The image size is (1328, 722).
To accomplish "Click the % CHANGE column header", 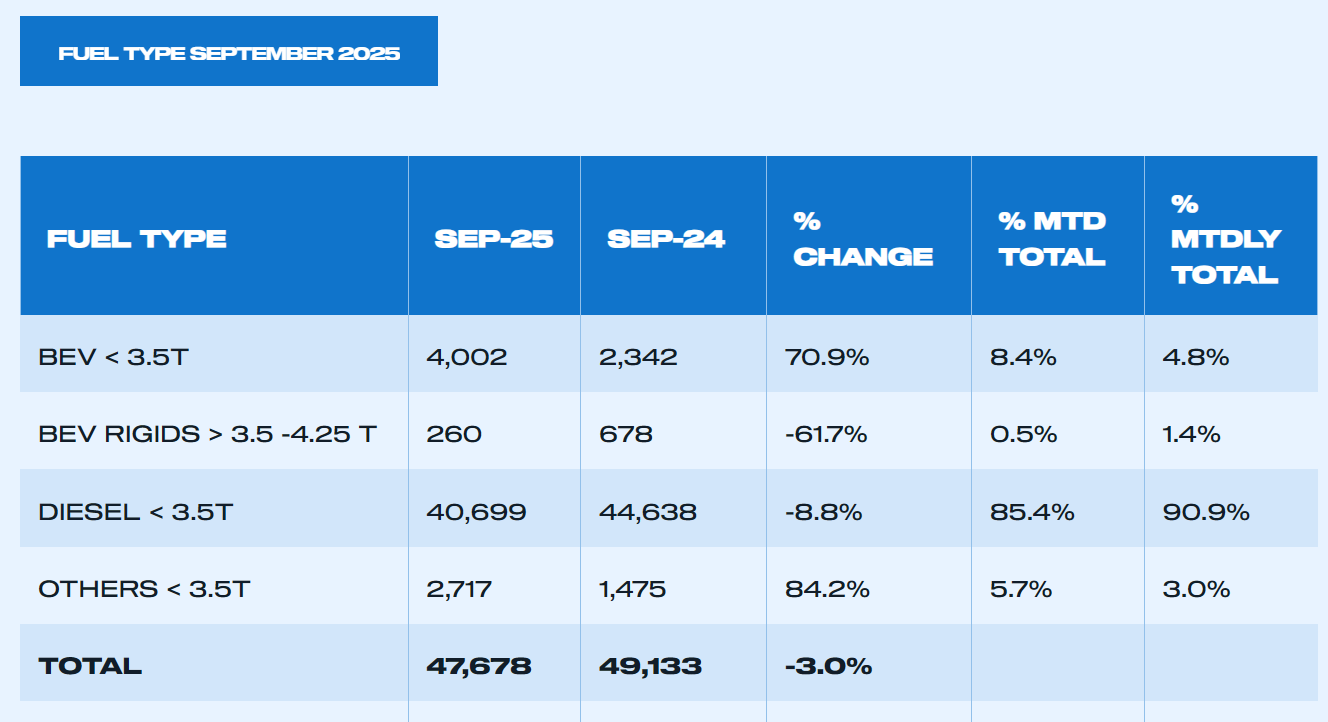I will (x=863, y=239).
